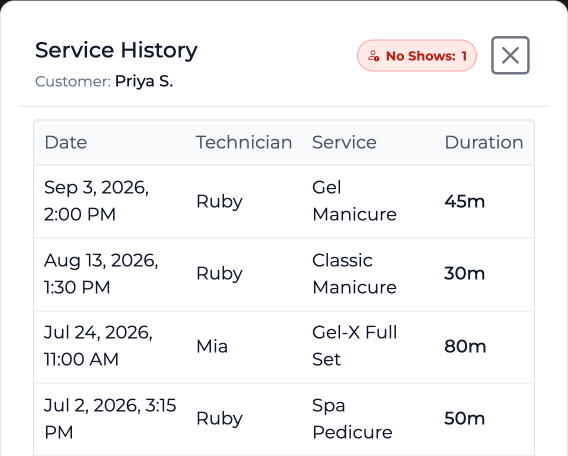568x456 pixels.
Task: Select the Sep 3, 2026, 2:00 PM date cell
Action: (x=96, y=201)
